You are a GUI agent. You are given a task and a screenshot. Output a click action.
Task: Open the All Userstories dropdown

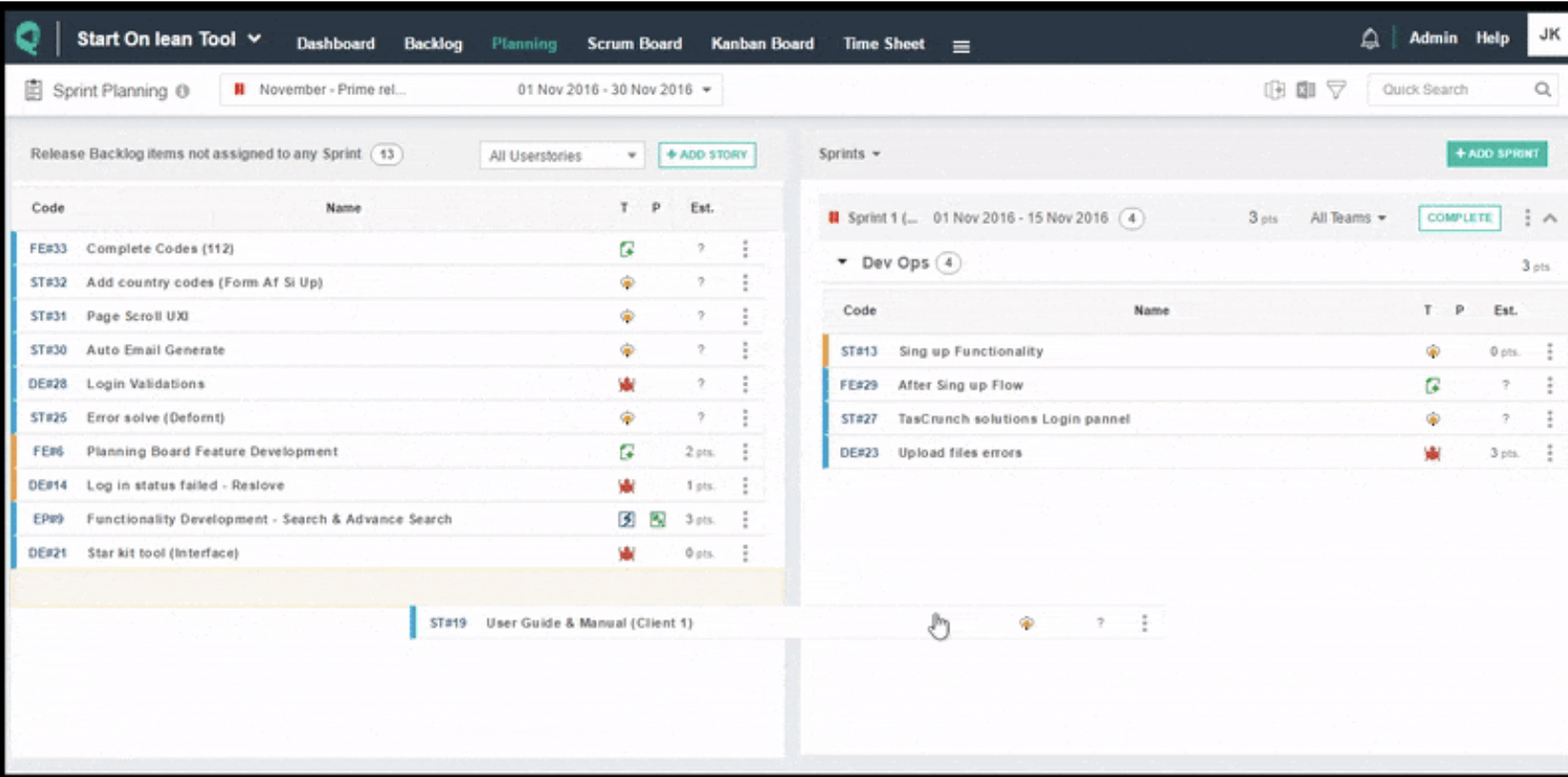point(562,156)
